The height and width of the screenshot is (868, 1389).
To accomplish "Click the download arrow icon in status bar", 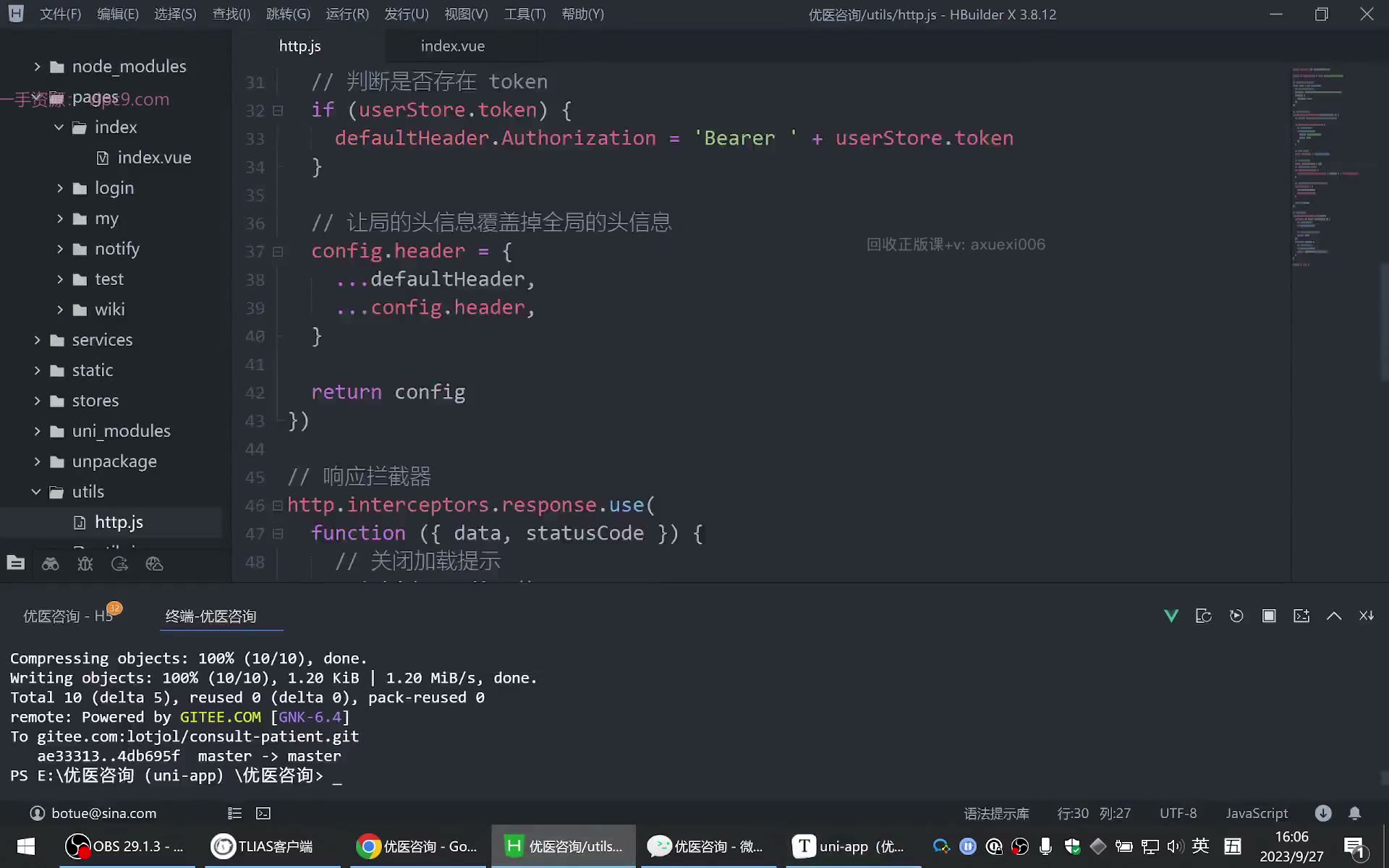I will pyautogui.click(x=1323, y=813).
